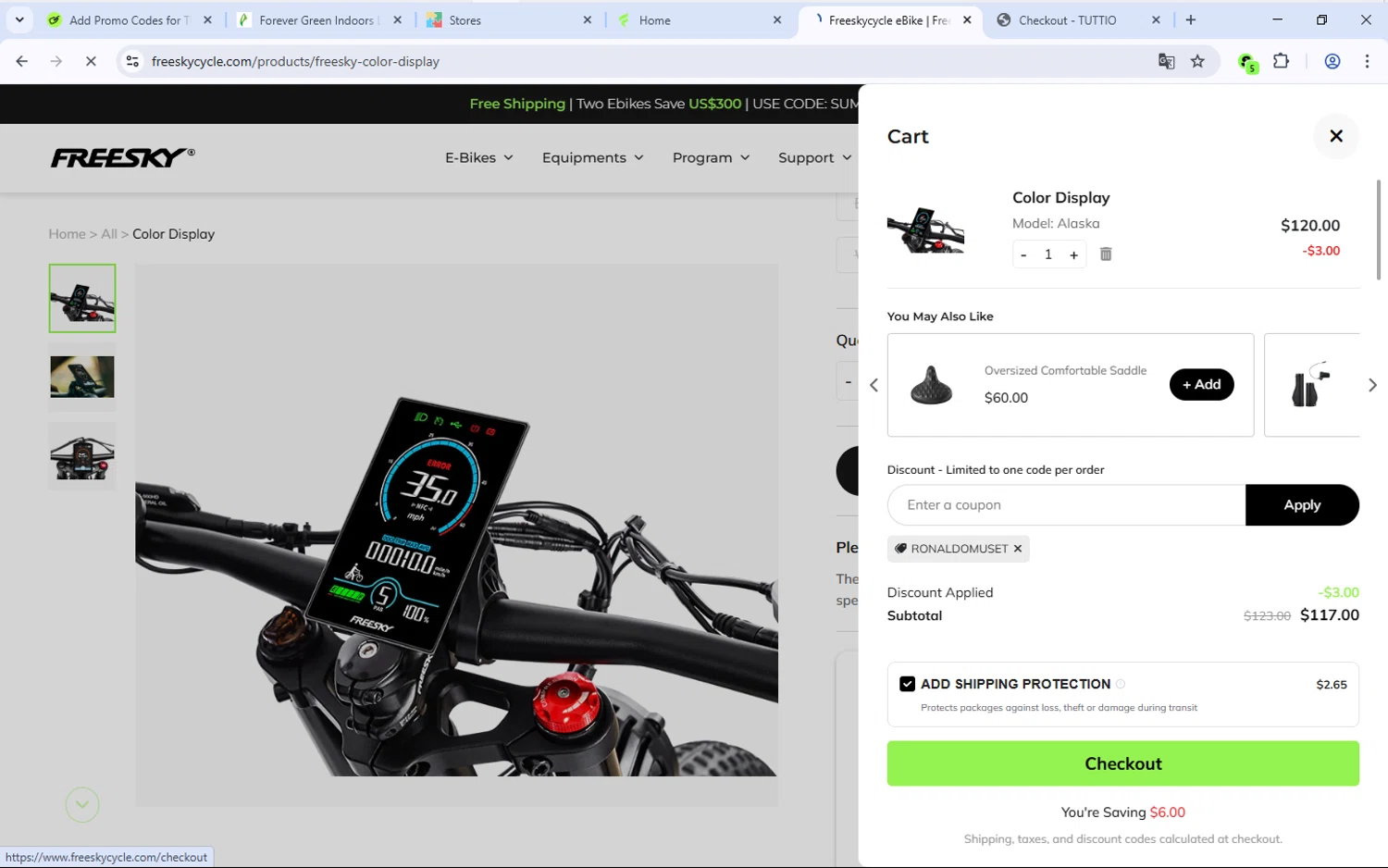
Task: Expand the E-Bikes menu
Action: pyautogui.click(x=478, y=157)
